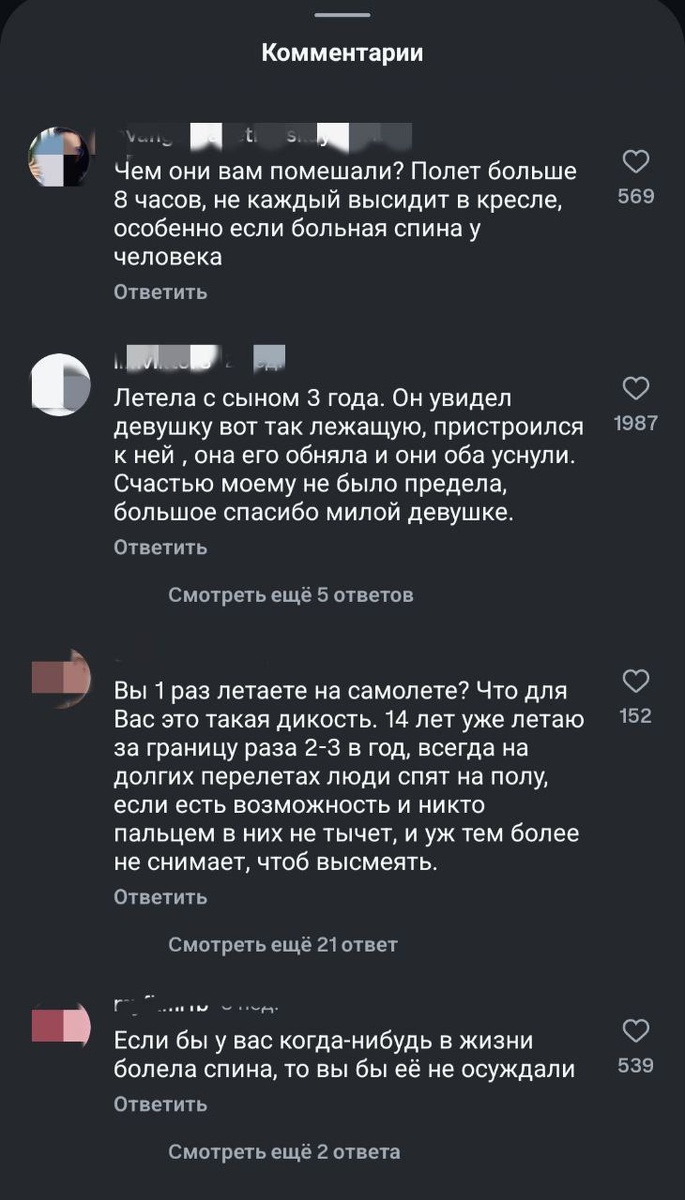Tap the drag handle above the header
Viewport: 685px width, 1200px height.
pos(342,16)
